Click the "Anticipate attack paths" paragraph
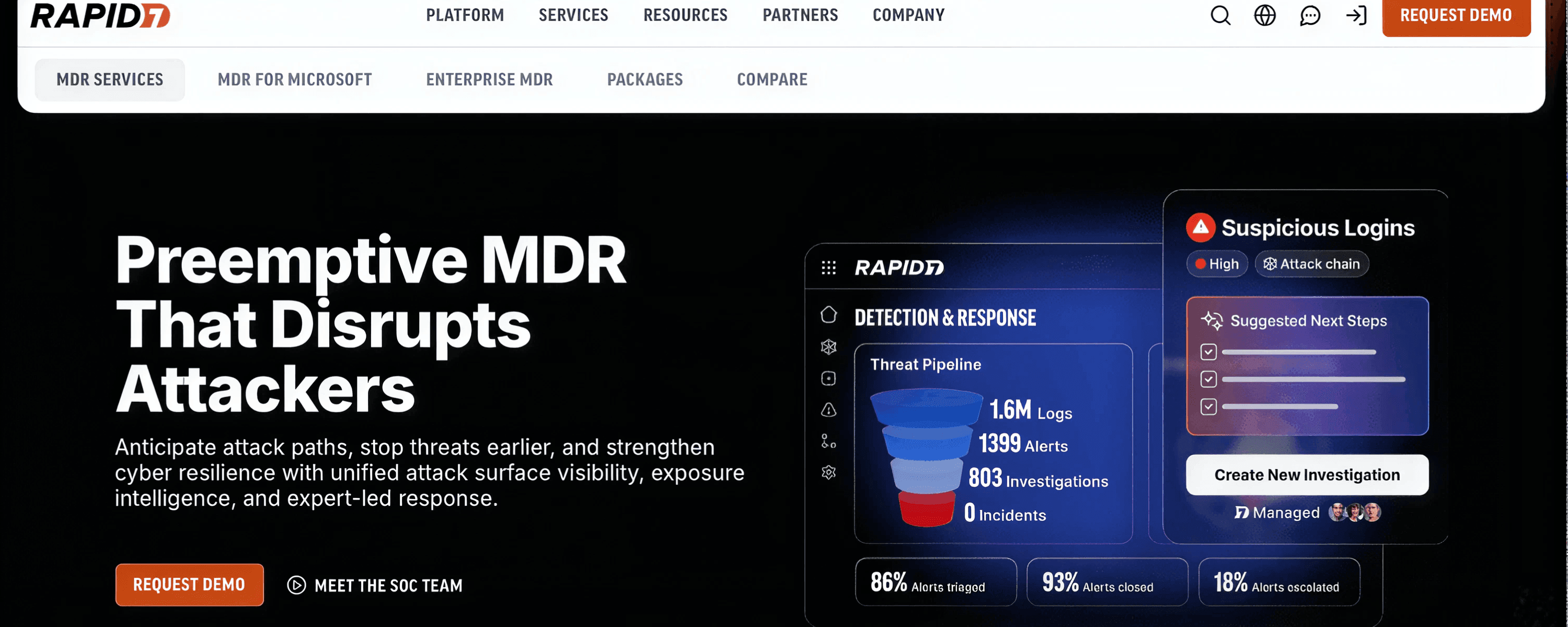 430,472
